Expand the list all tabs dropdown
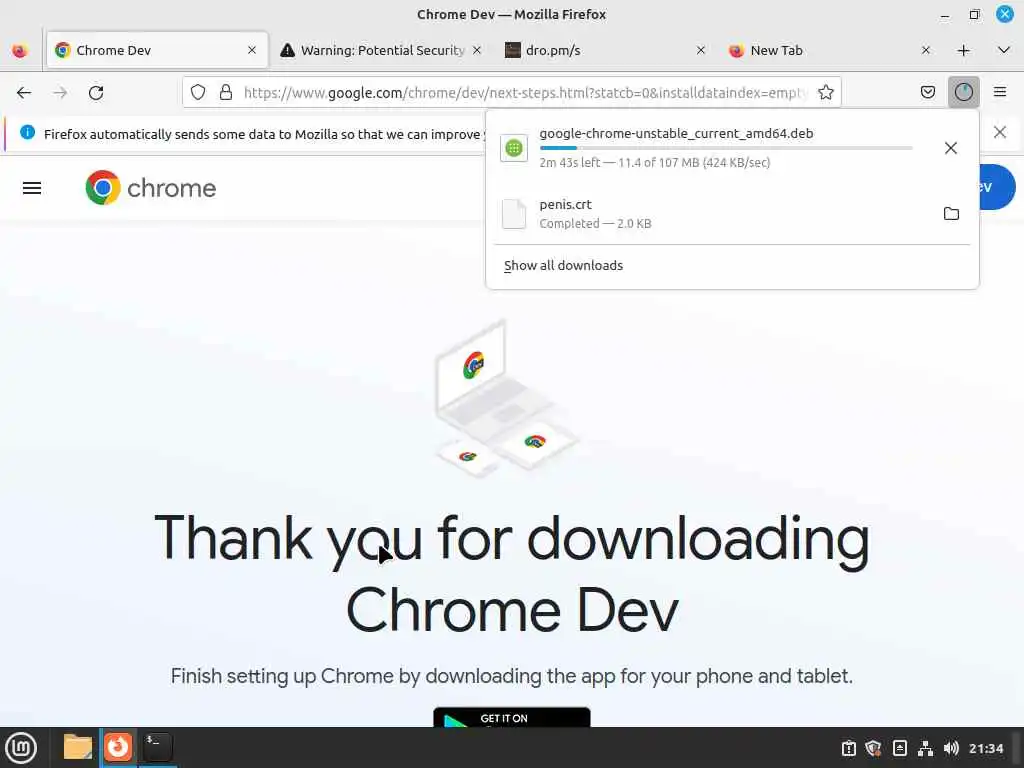This screenshot has height=768, width=1024. [1004, 50]
